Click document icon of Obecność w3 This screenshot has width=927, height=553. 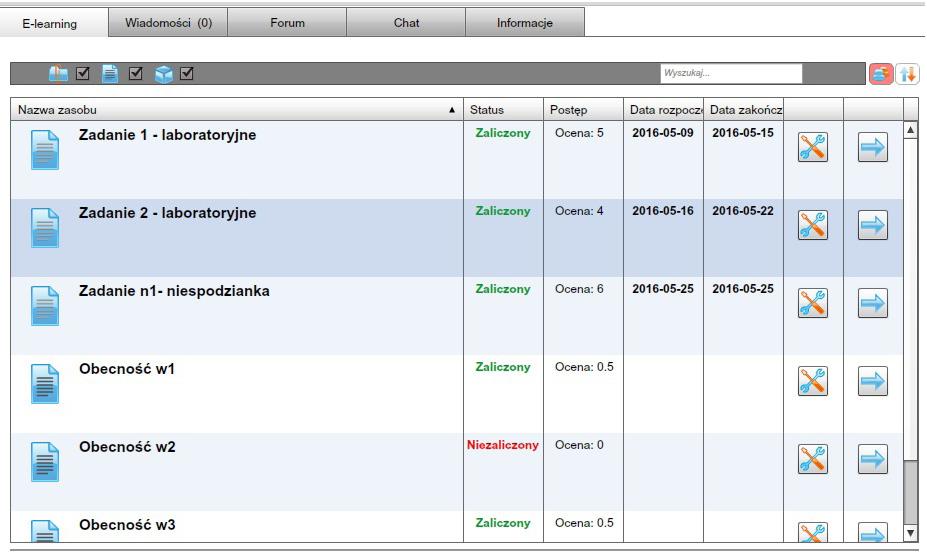coord(45,531)
